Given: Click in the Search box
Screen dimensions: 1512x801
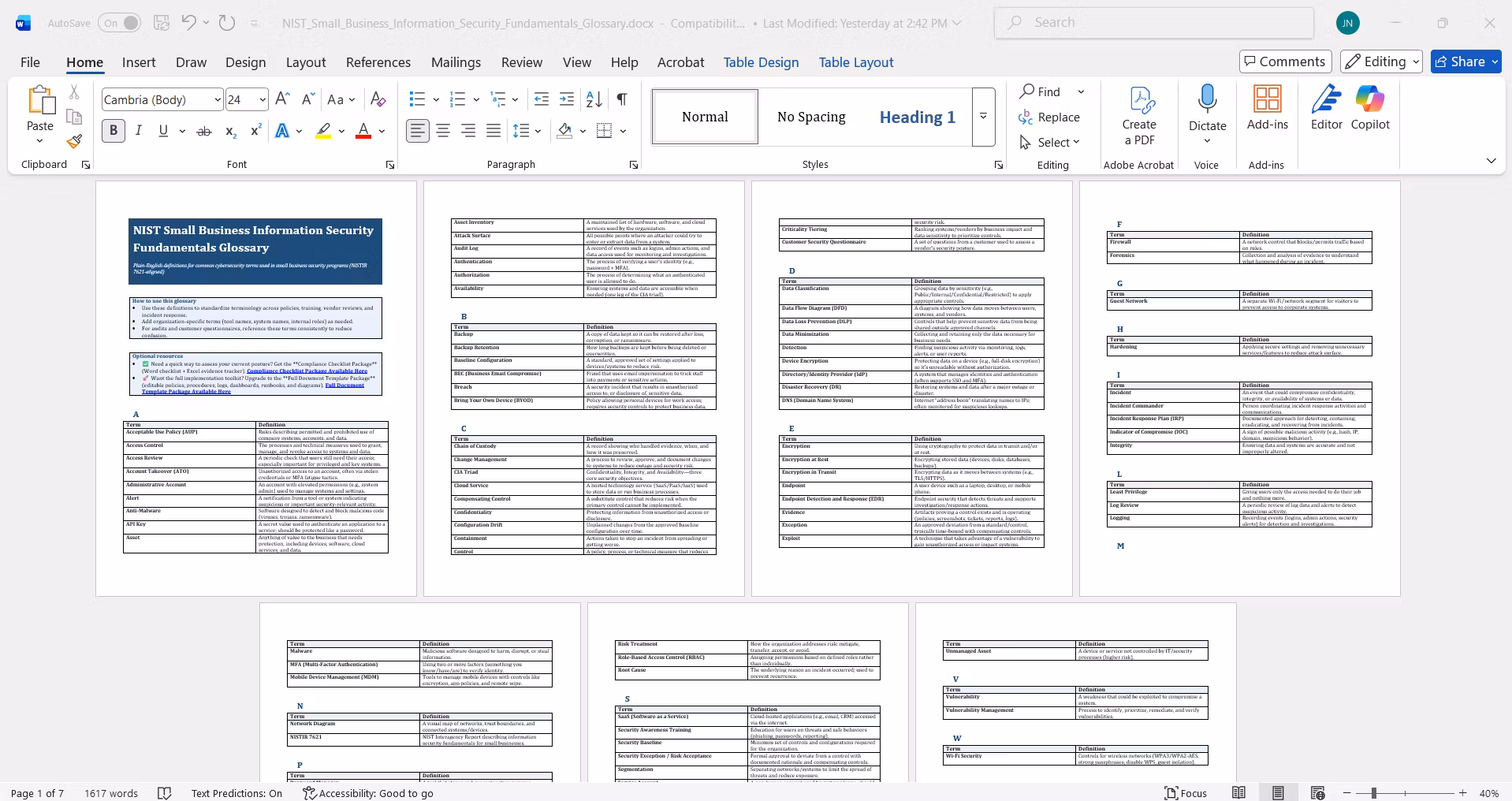Looking at the screenshot, I should 1154,23.
